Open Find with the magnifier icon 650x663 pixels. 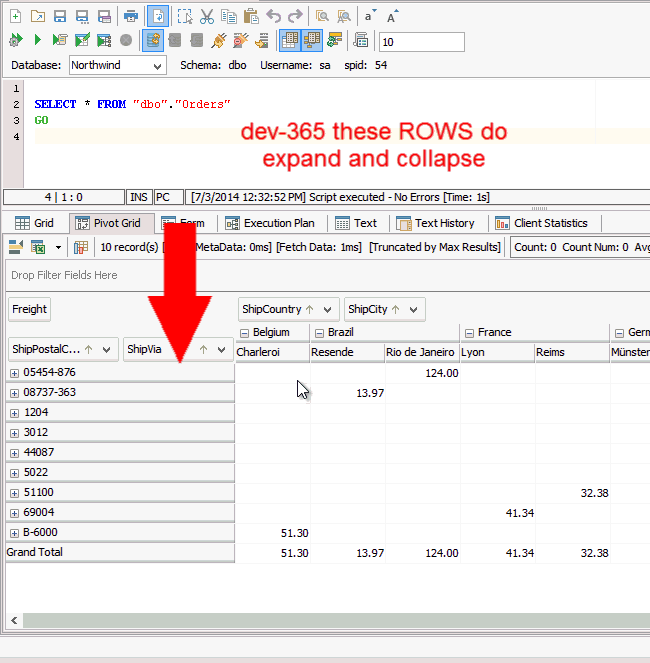click(322, 16)
